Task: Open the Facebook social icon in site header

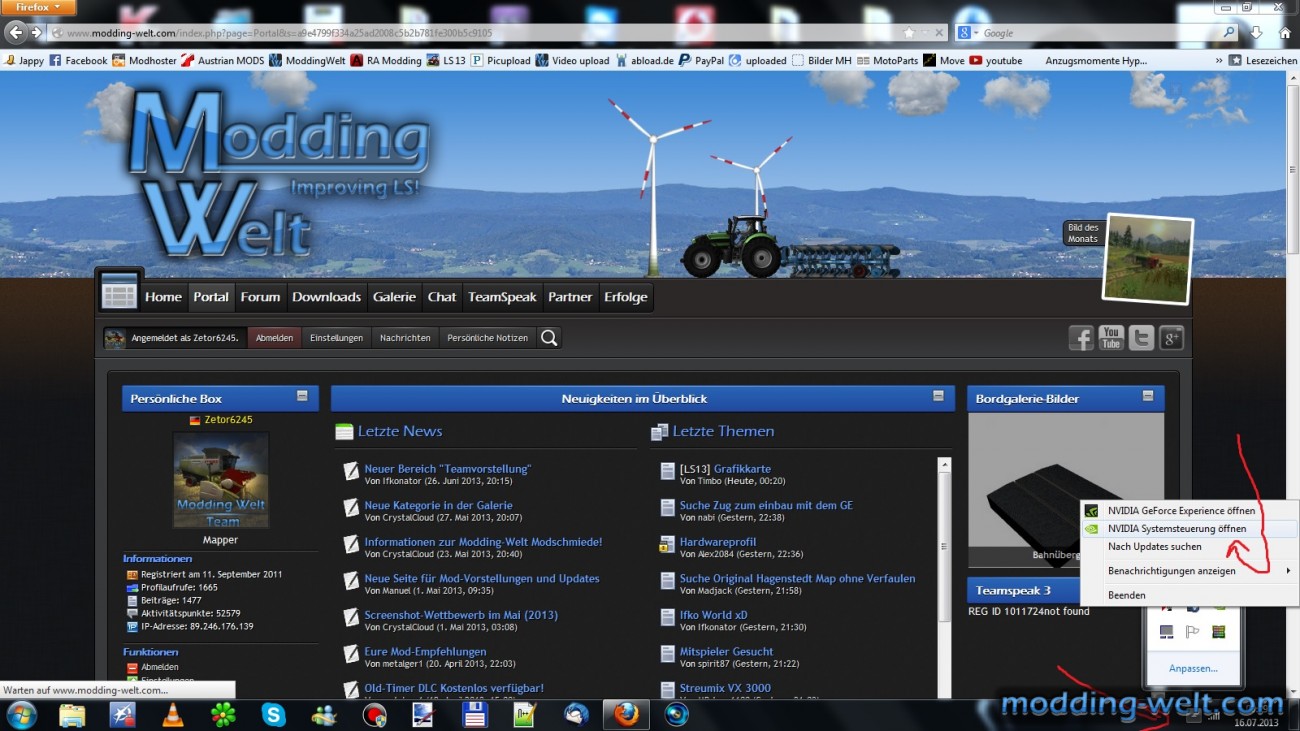Action: (x=1081, y=338)
